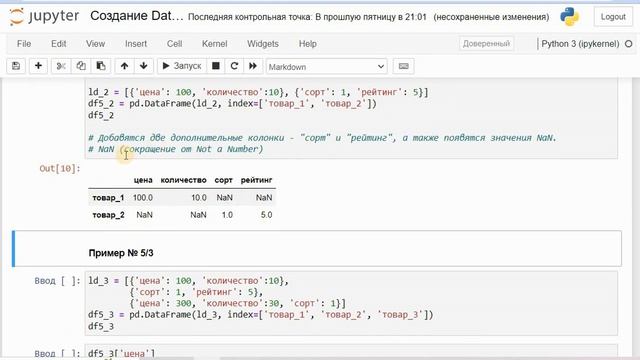
Task: Click code line df5_2 = pd.DataFrame
Action: [232, 104]
